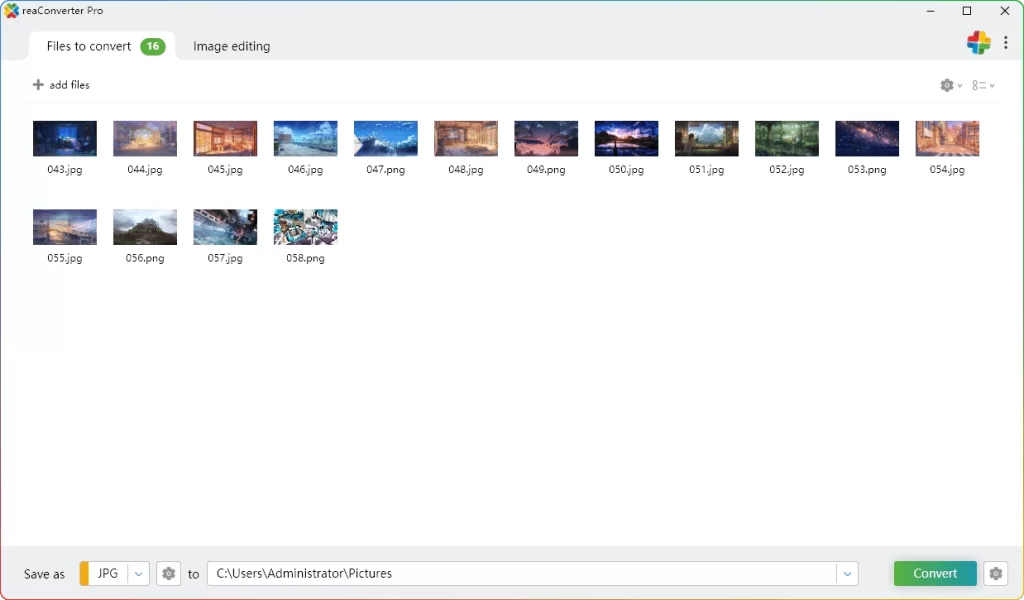Screen dimensions: 1024x600
Task: Click the output path field showing Administrator Pictures
Action: [500, 573]
